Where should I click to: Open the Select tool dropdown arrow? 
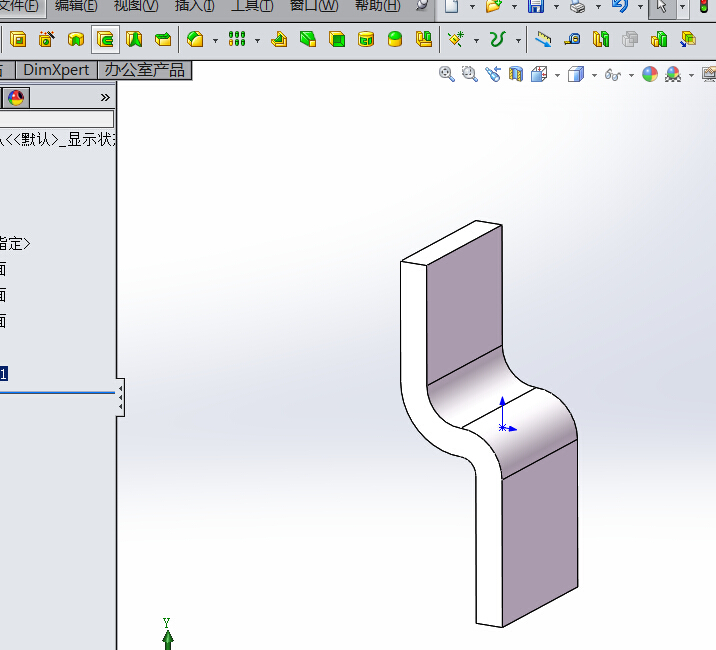[683, 7]
